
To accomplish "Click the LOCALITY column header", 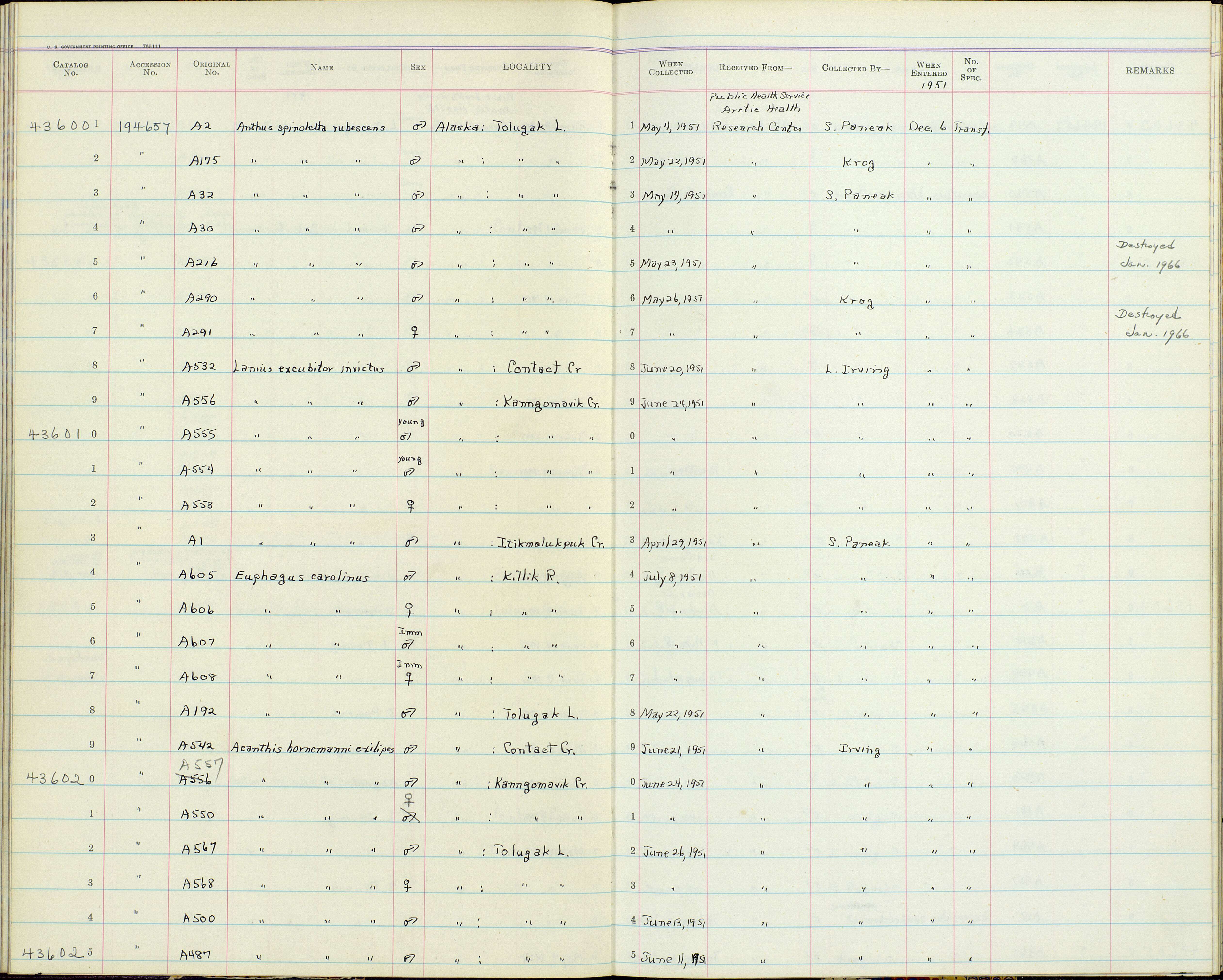I will coord(527,67).
